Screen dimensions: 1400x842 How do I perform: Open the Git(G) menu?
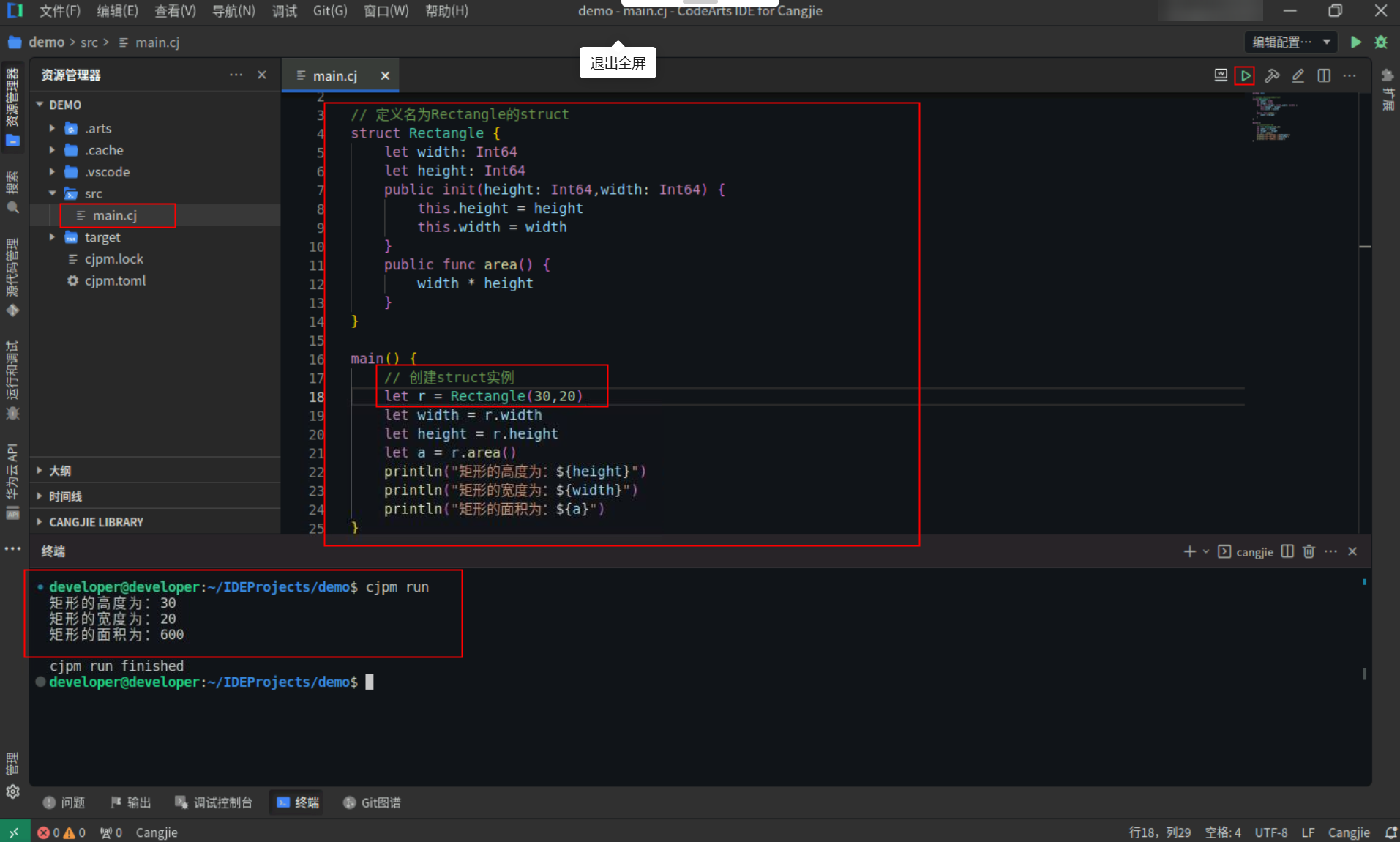(x=330, y=11)
